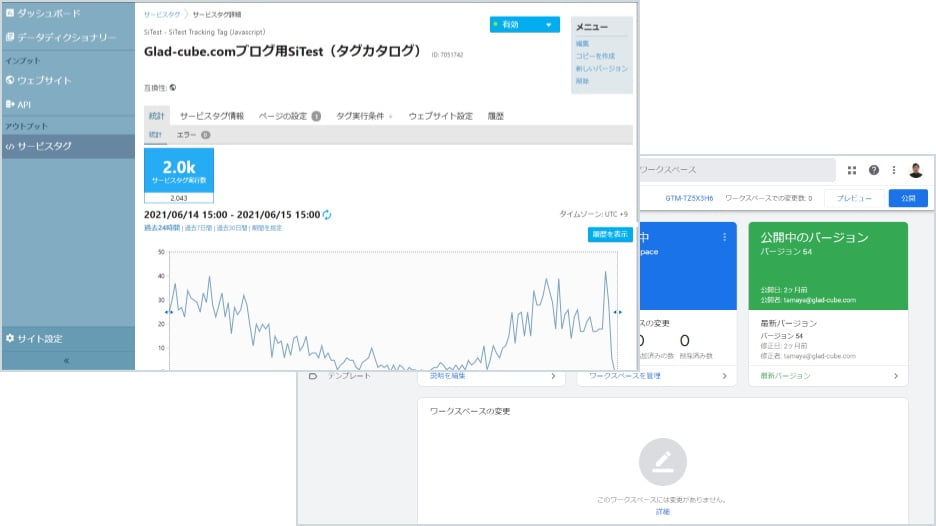Click the help question mark icon

point(873,170)
